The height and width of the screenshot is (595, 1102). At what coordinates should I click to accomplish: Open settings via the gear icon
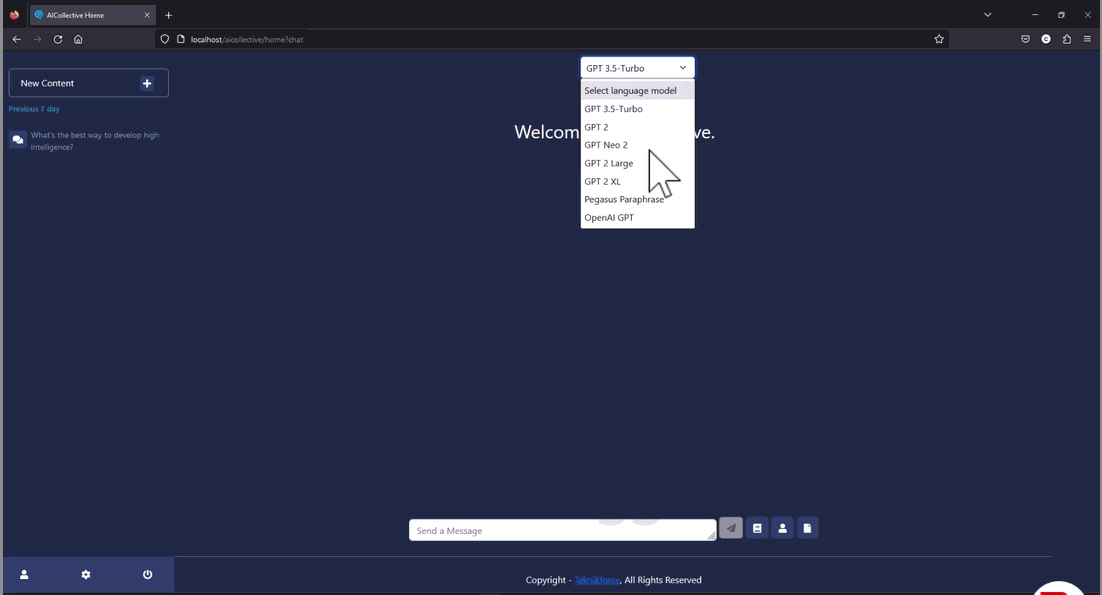pos(85,574)
